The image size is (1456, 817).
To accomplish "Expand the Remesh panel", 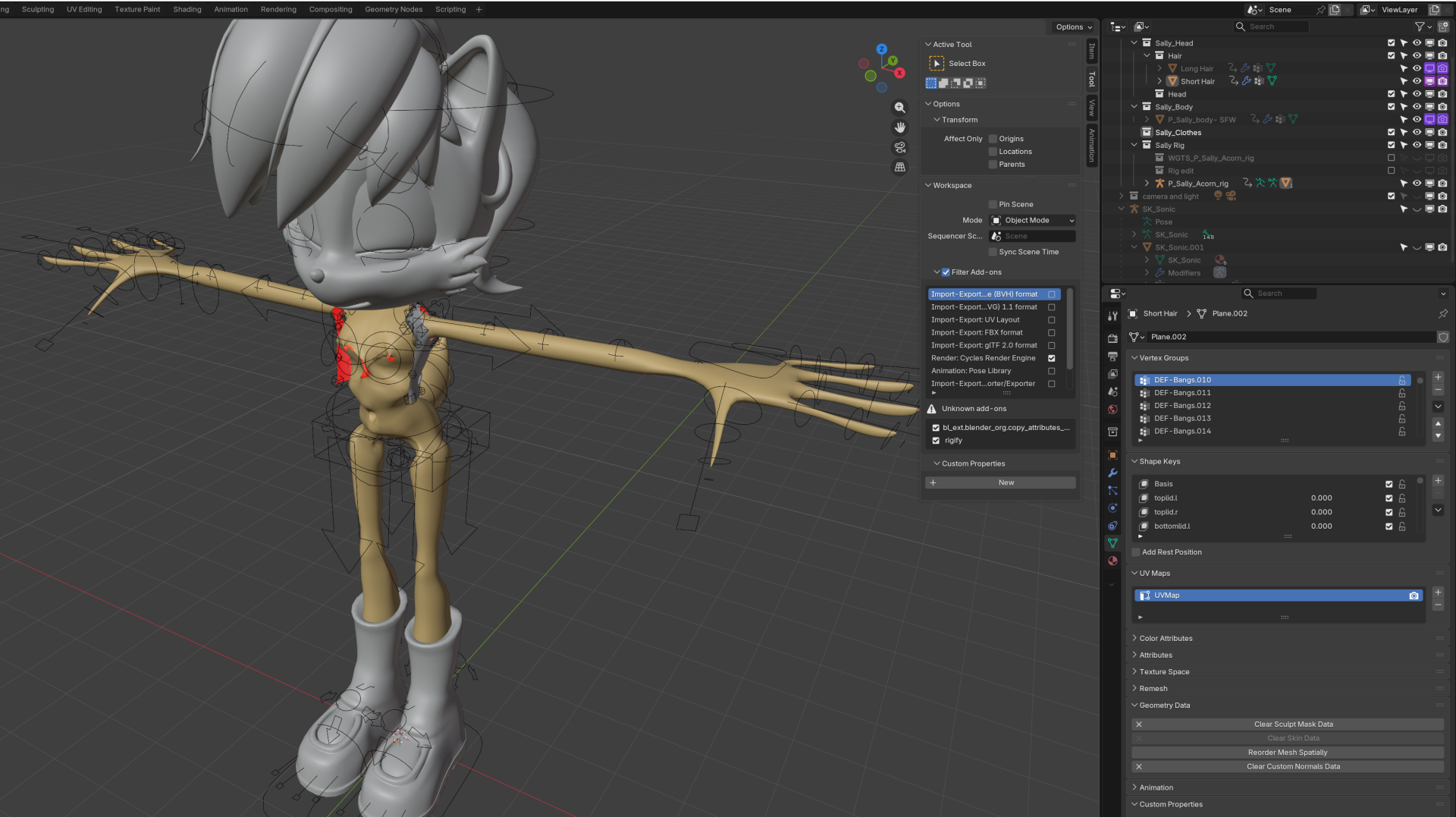I will (x=1135, y=689).
